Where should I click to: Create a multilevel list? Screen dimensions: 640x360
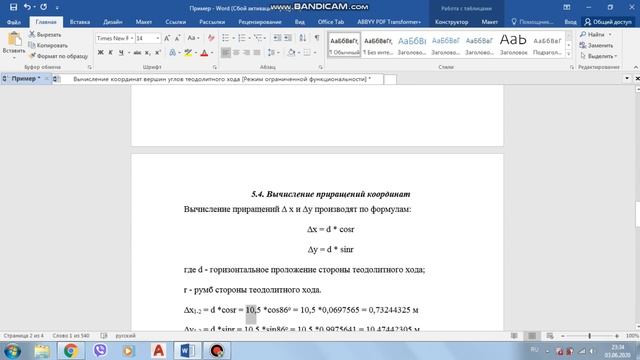258,38
